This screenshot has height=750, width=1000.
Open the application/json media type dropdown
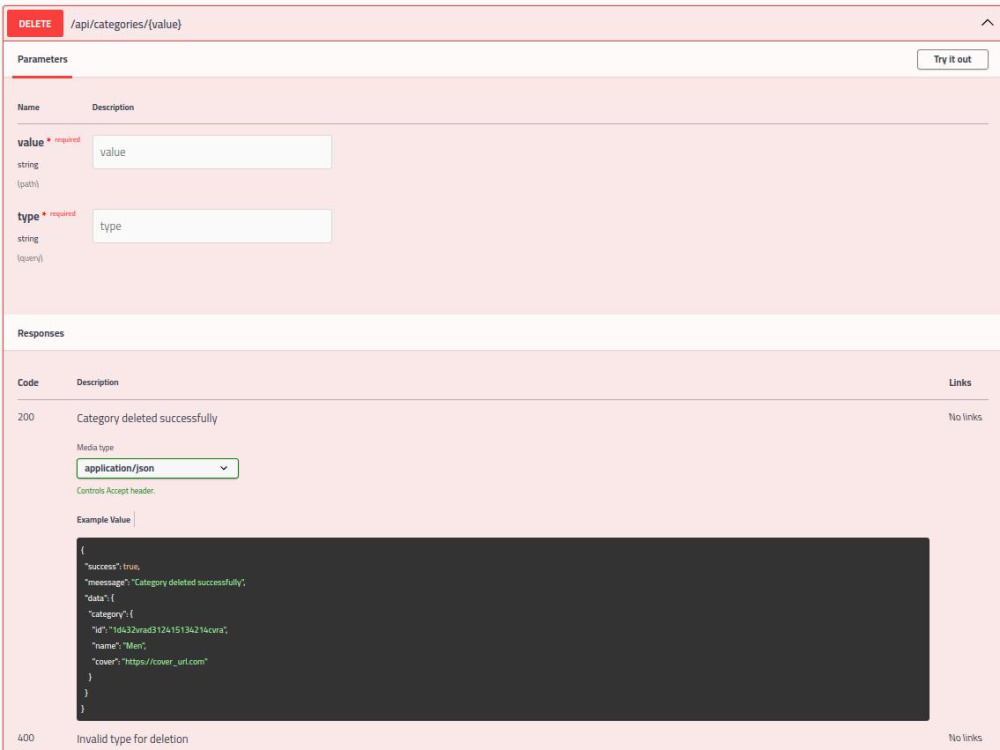tap(156, 467)
